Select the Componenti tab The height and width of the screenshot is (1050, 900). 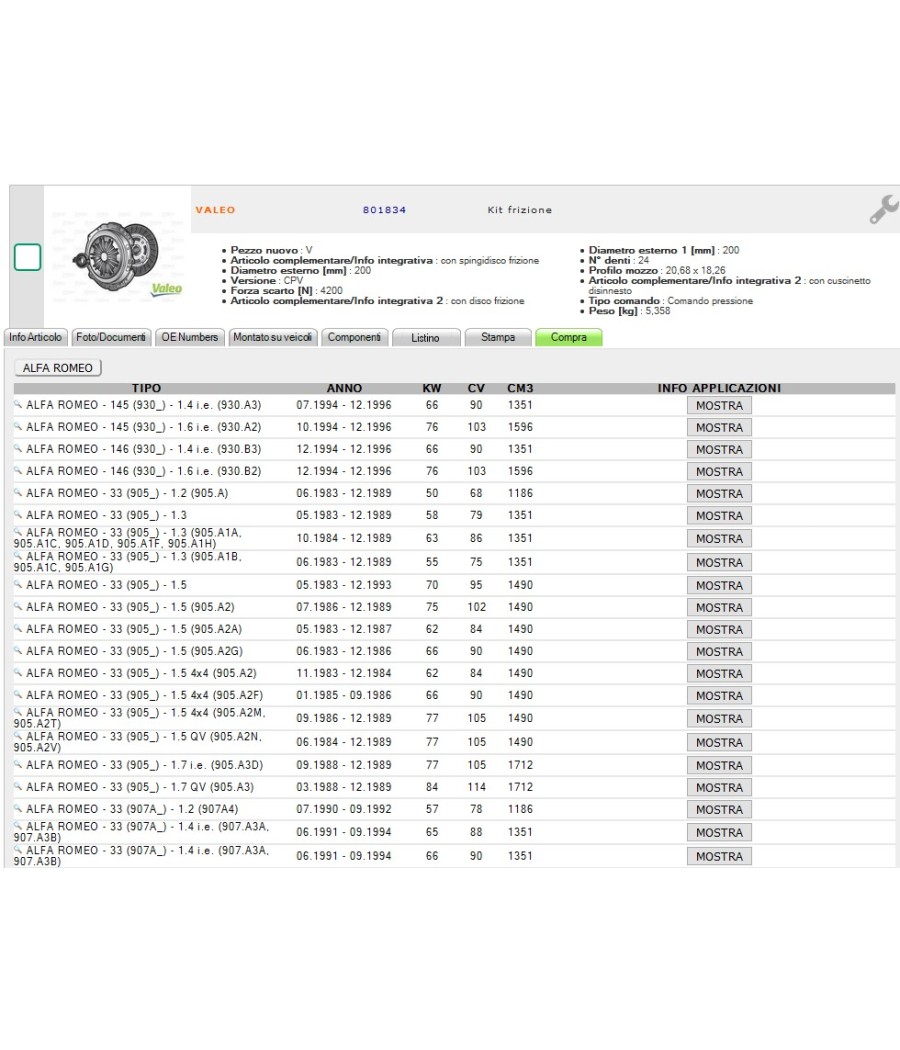354,338
